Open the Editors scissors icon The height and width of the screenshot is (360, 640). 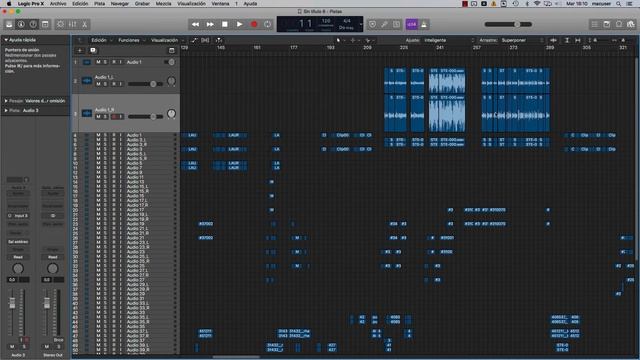coord(84,24)
